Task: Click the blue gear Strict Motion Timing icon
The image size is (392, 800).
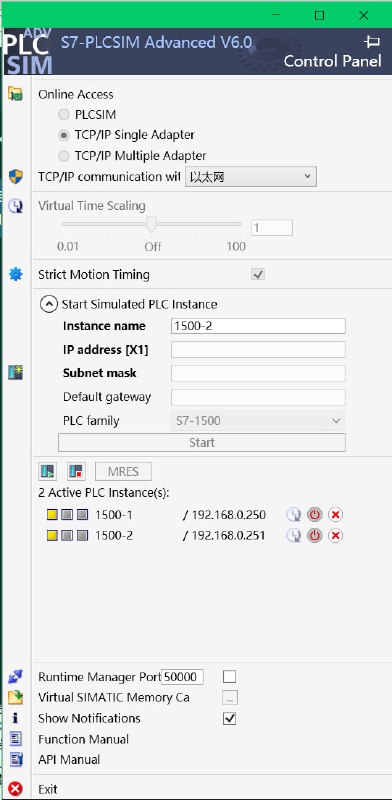Action: coord(16,274)
